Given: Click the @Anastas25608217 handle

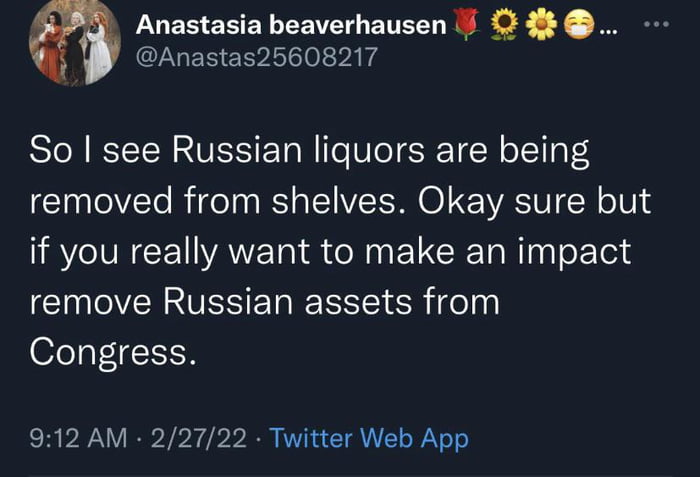Looking at the screenshot, I should [x=255, y=57].
